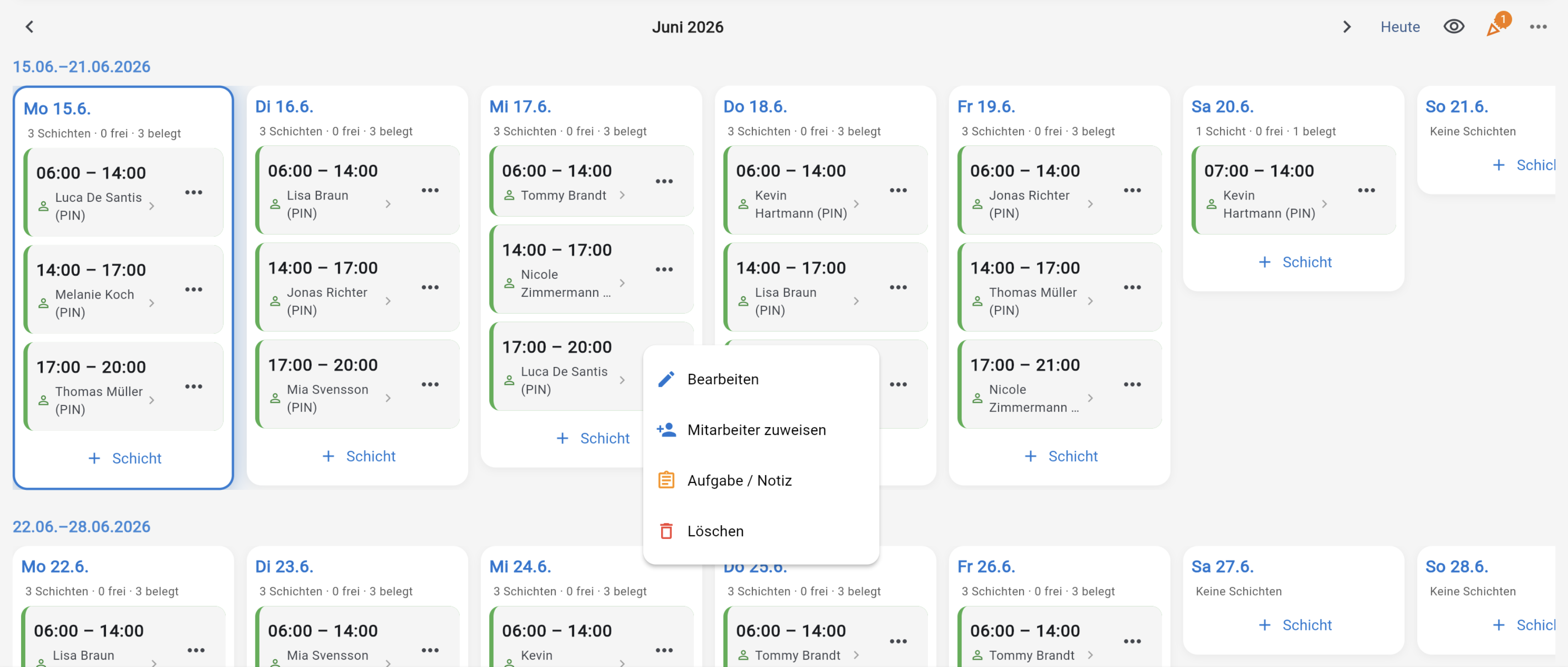Add a Schicht to Sa 20.6.
The image size is (1568, 667).
click(1295, 262)
